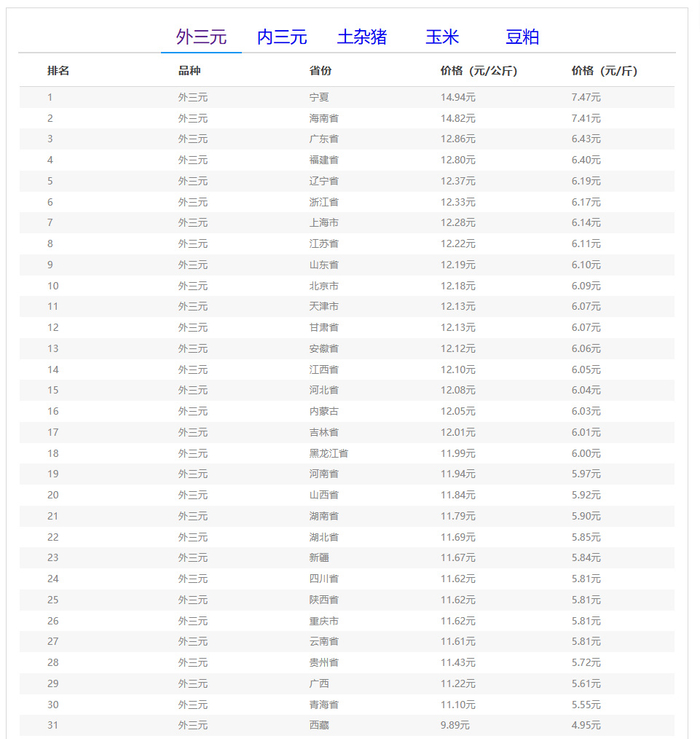Open the 豆粕 tab
Viewport: 700px width, 739px height.
(x=522, y=37)
